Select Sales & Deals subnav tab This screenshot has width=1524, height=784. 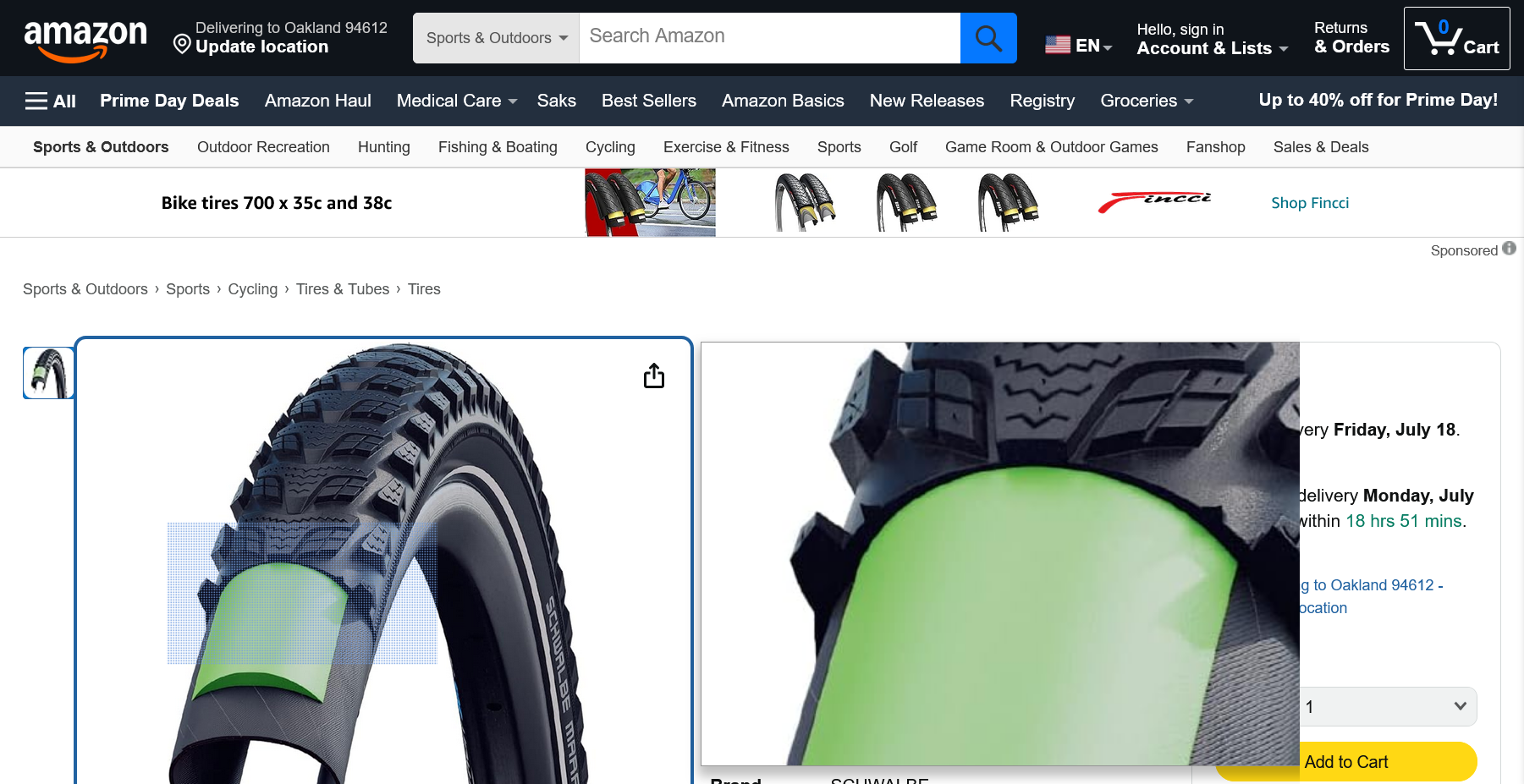1321,147
